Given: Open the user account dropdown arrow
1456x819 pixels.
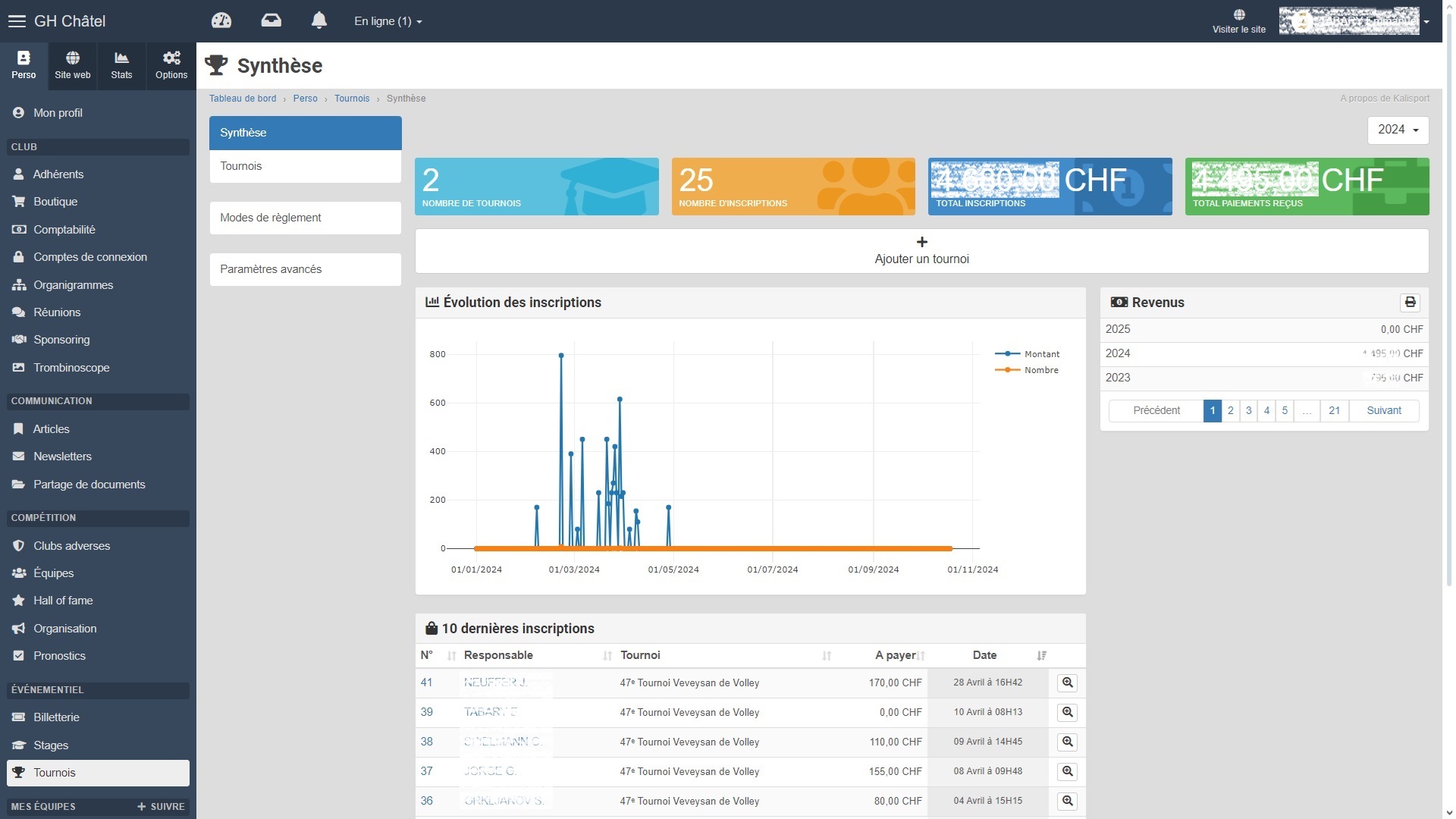Looking at the screenshot, I should [1426, 21].
